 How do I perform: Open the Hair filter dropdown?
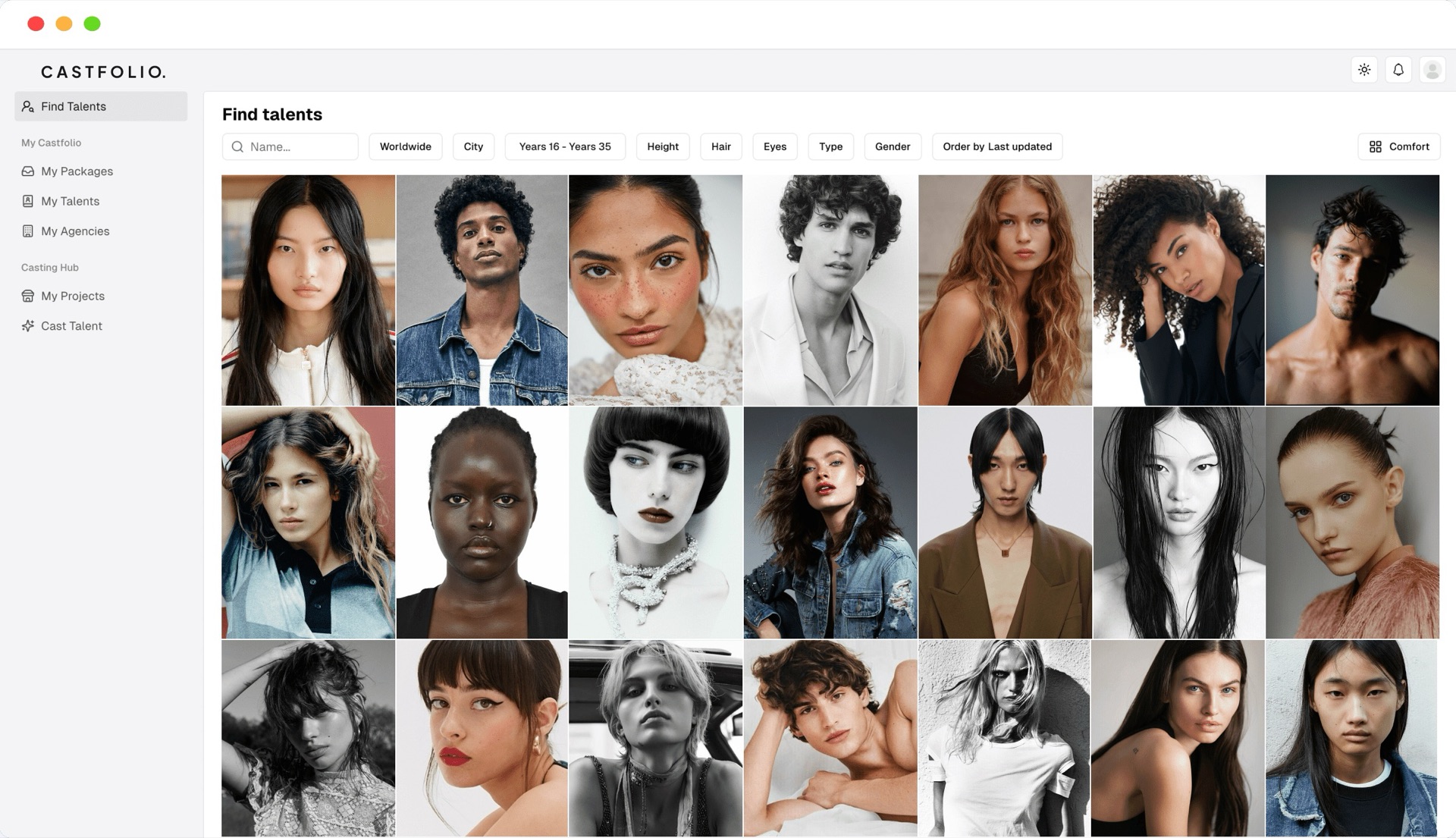click(x=721, y=146)
